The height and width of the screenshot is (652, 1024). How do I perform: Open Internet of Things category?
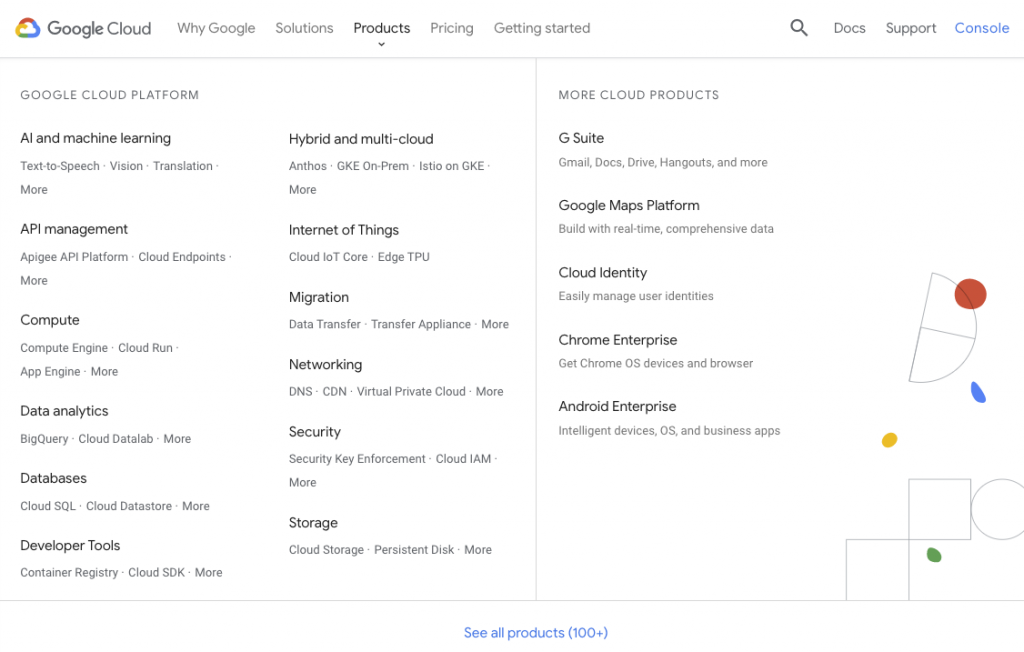coord(344,229)
